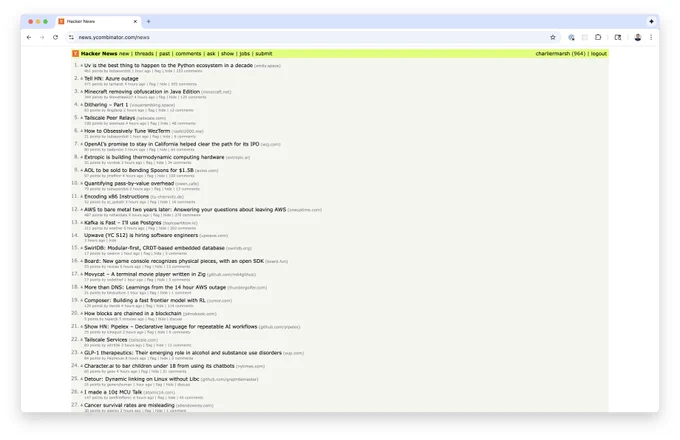
Task: Click the browser forward arrow
Action: coord(42,37)
